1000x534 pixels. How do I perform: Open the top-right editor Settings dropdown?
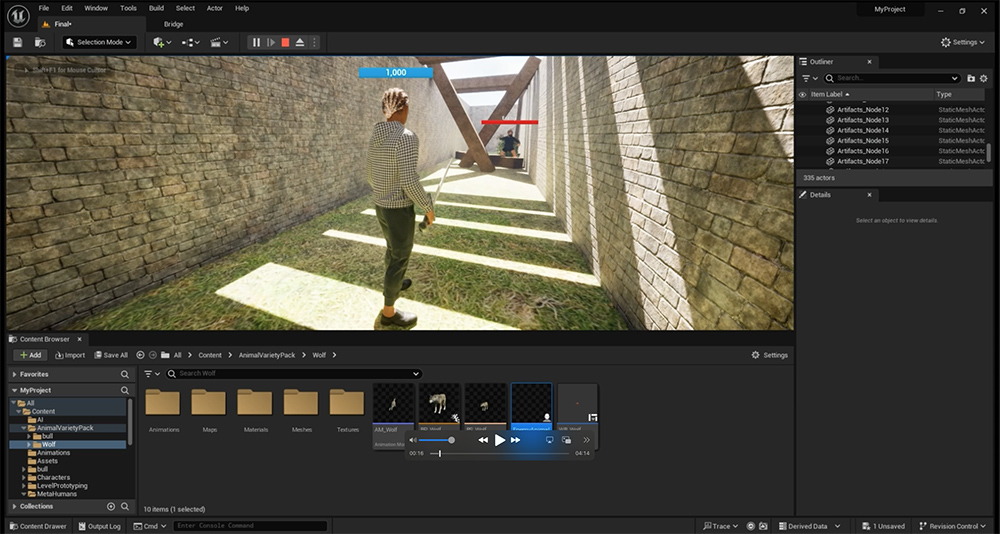963,42
